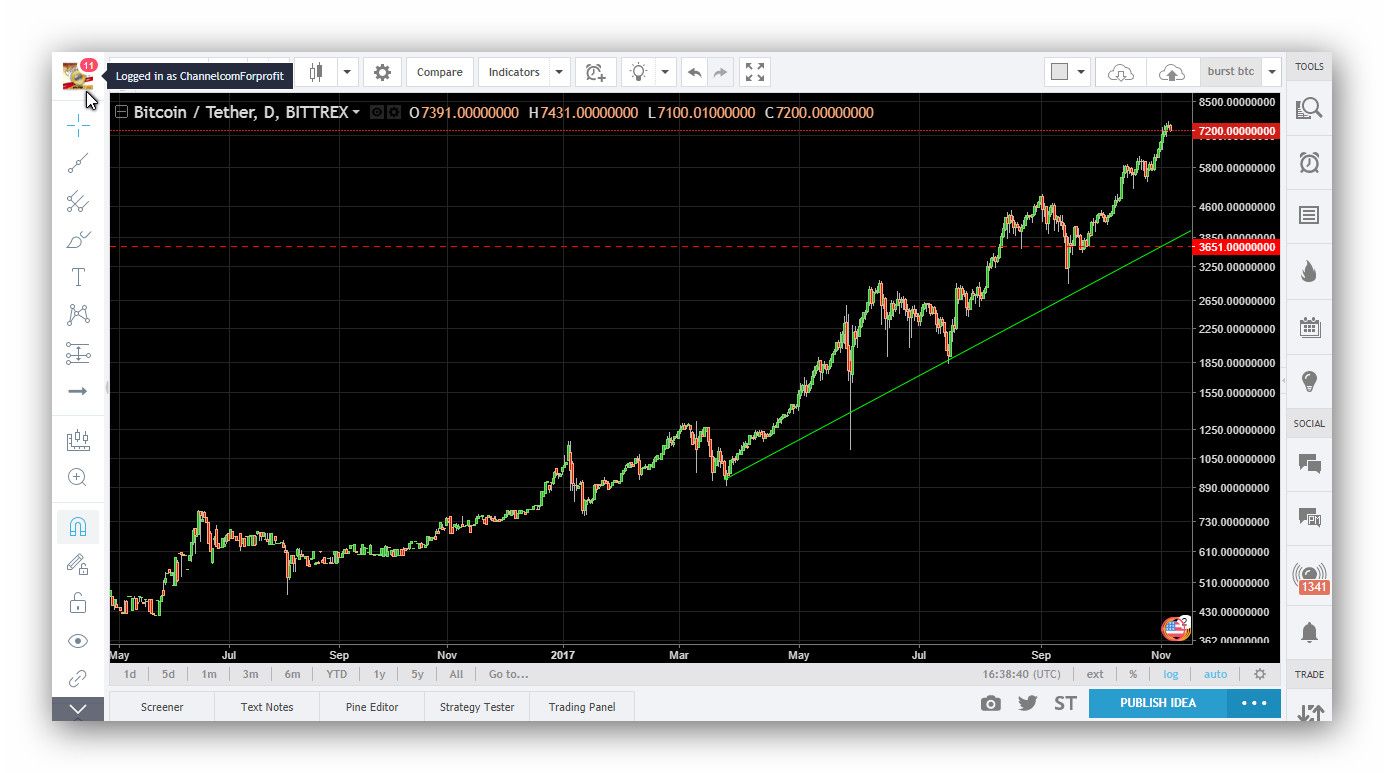Toggle lock all drawing tools

pyautogui.click(x=78, y=602)
